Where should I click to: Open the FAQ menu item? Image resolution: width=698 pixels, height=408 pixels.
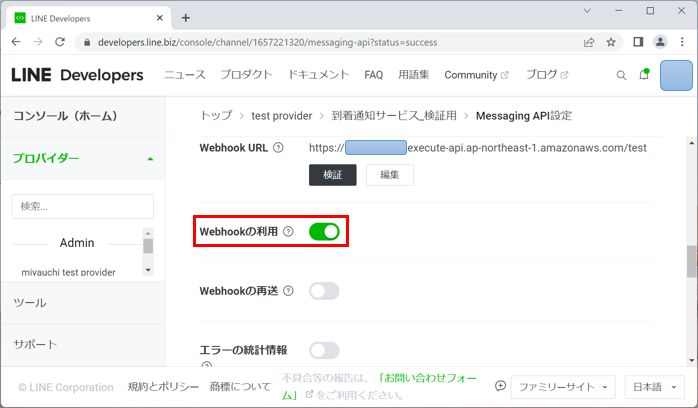click(373, 75)
